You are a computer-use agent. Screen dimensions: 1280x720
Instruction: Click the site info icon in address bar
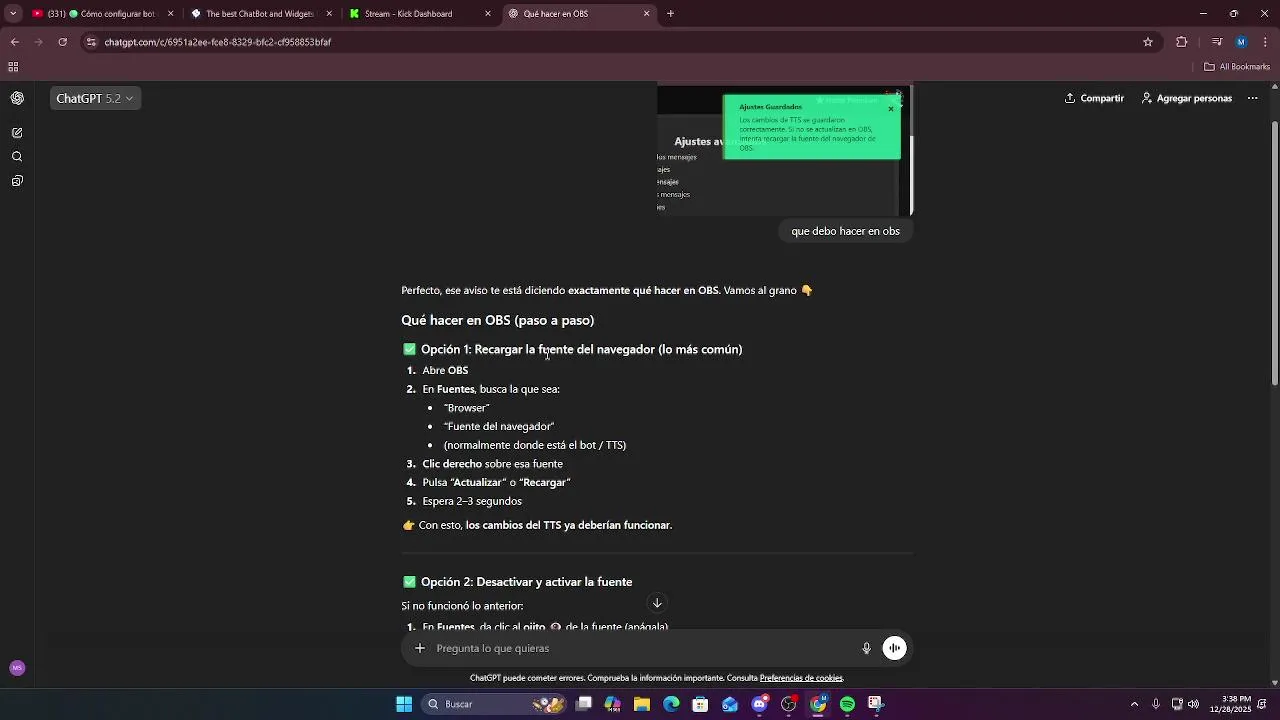click(x=91, y=42)
